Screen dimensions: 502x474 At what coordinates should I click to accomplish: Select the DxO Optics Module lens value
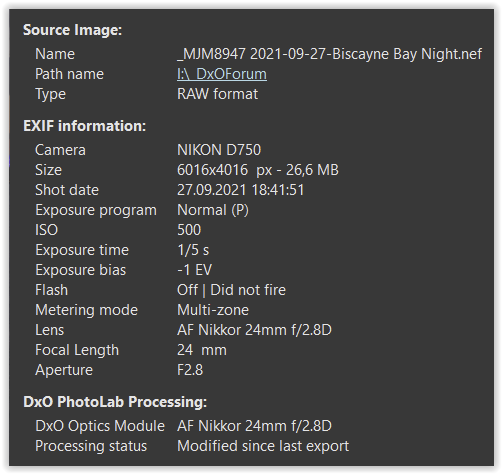254,426
